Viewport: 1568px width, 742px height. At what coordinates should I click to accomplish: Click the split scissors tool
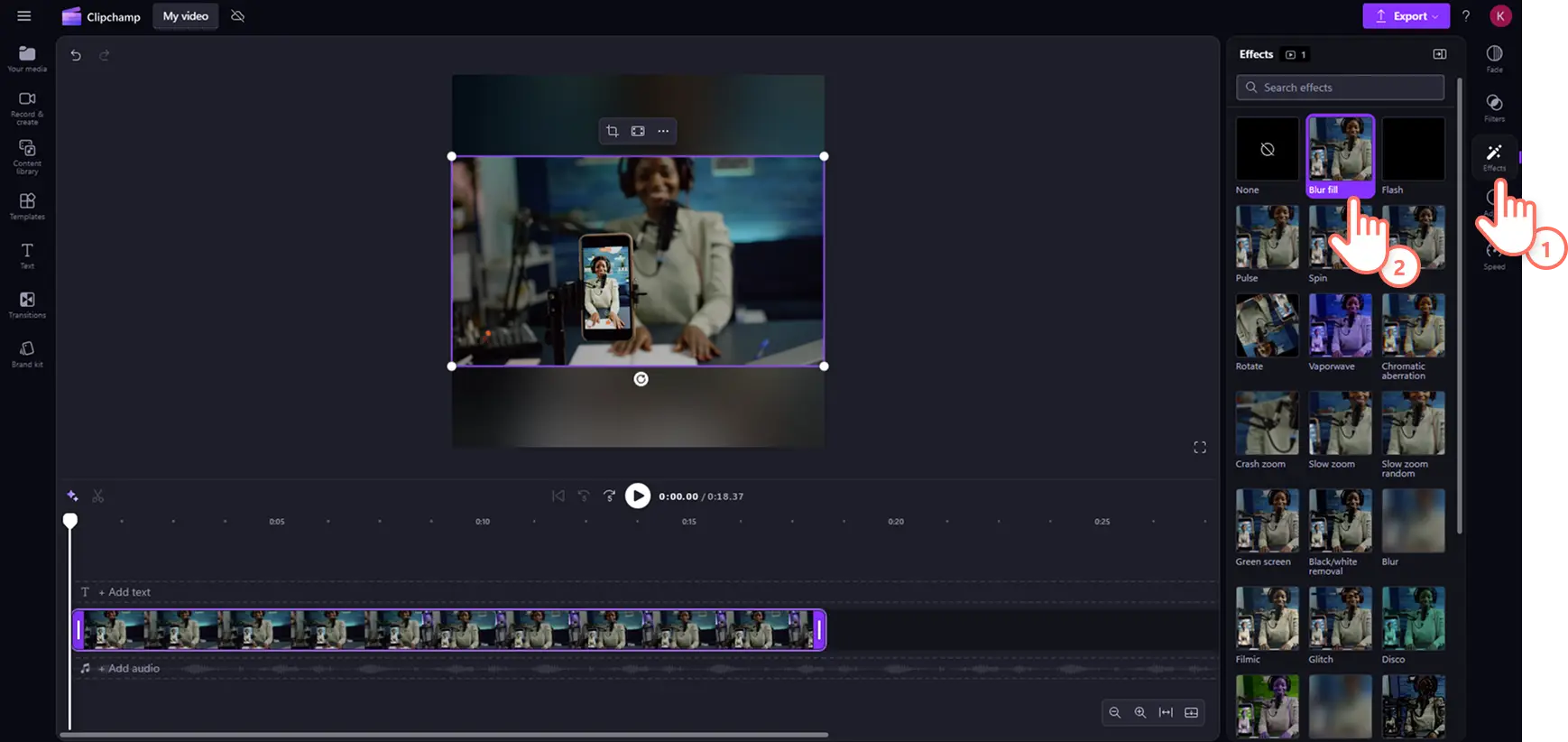click(x=98, y=496)
